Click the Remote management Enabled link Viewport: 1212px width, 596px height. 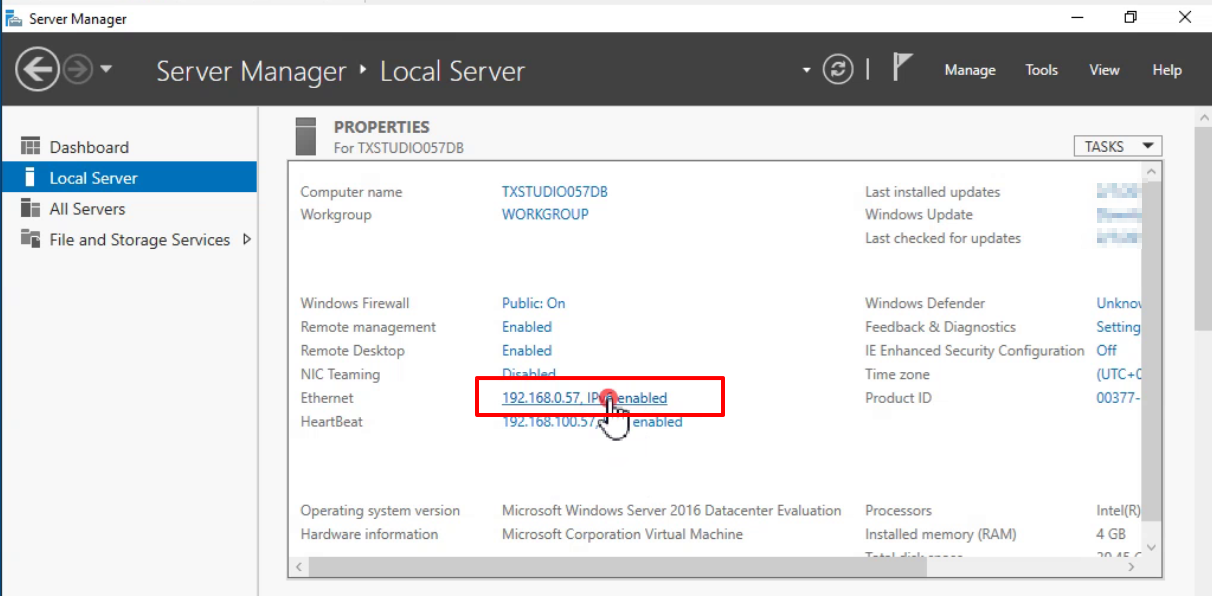click(527, 327)
